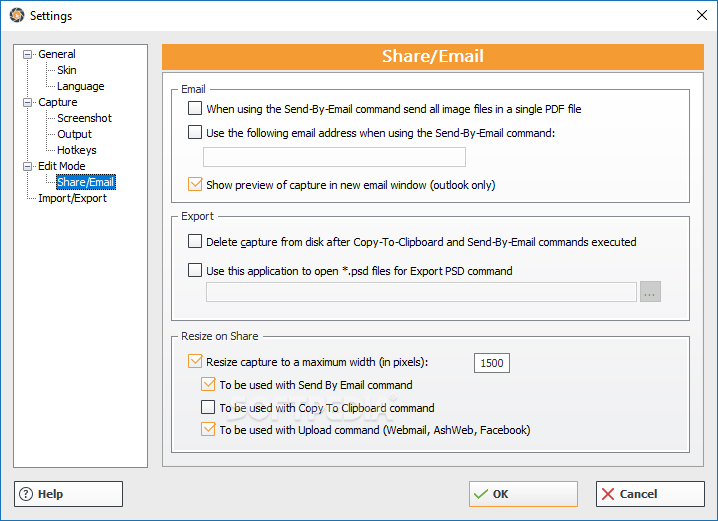Click the Cancel button

(650, 494)
